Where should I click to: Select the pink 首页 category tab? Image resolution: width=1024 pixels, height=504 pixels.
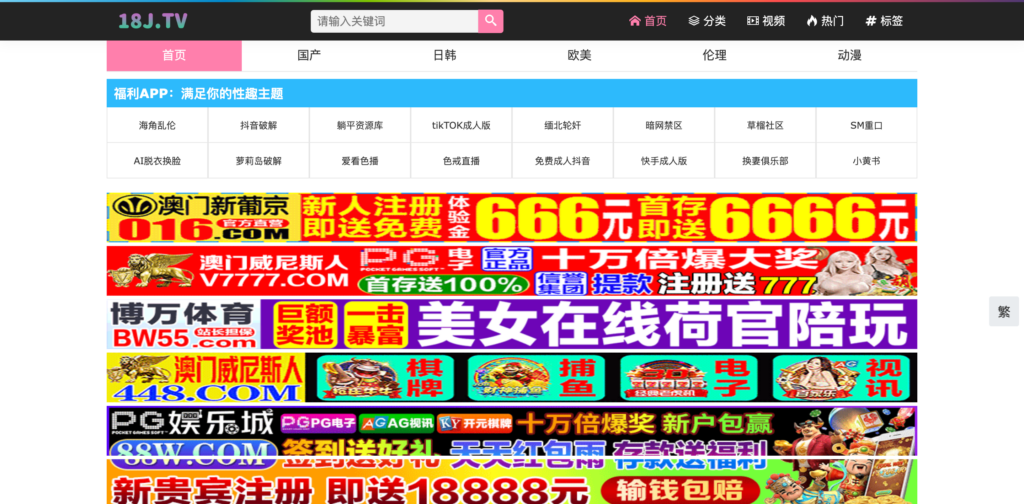[x=174, y=55]
